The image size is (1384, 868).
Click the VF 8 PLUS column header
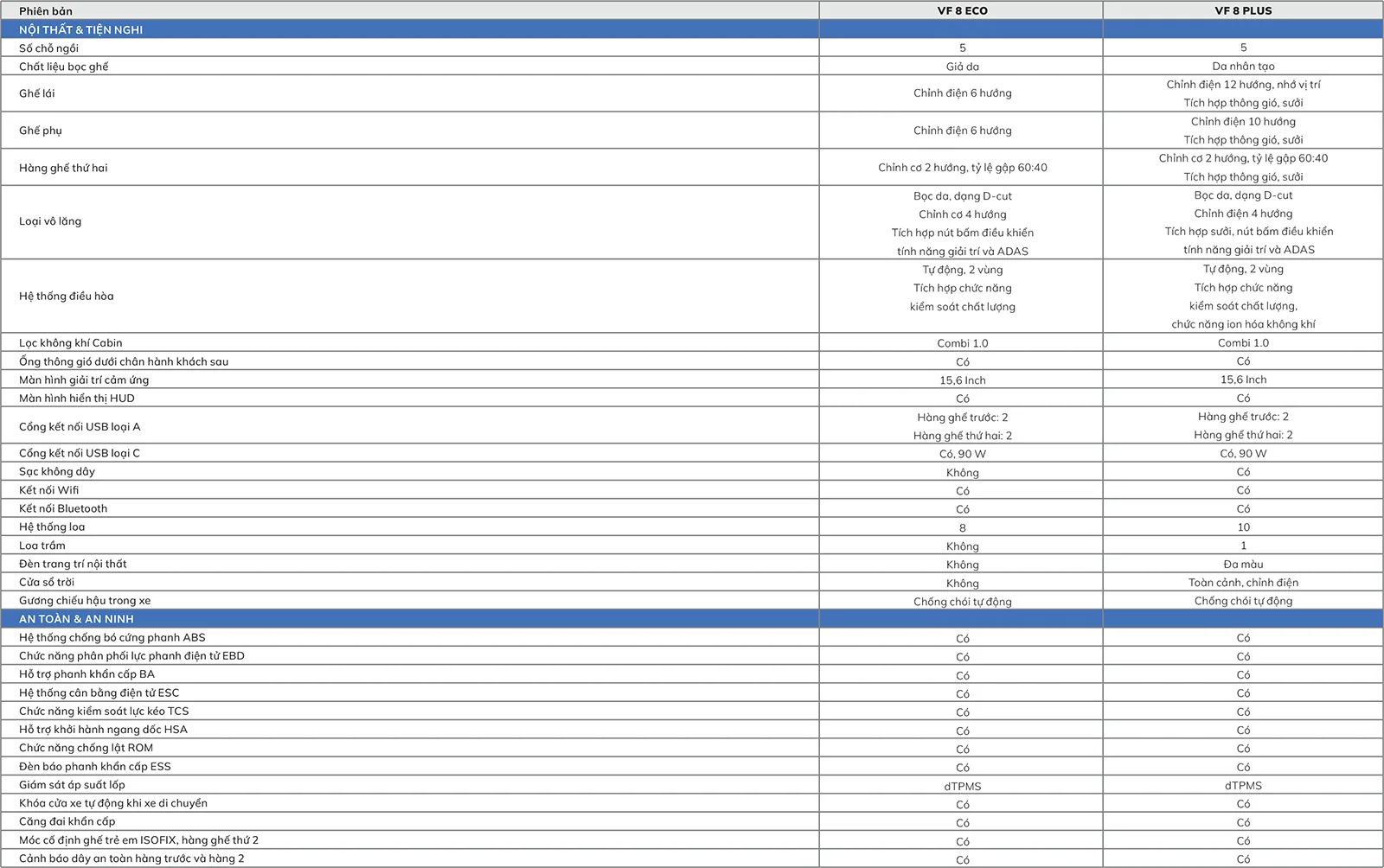pyautogui.click(x=1243, y=10)
